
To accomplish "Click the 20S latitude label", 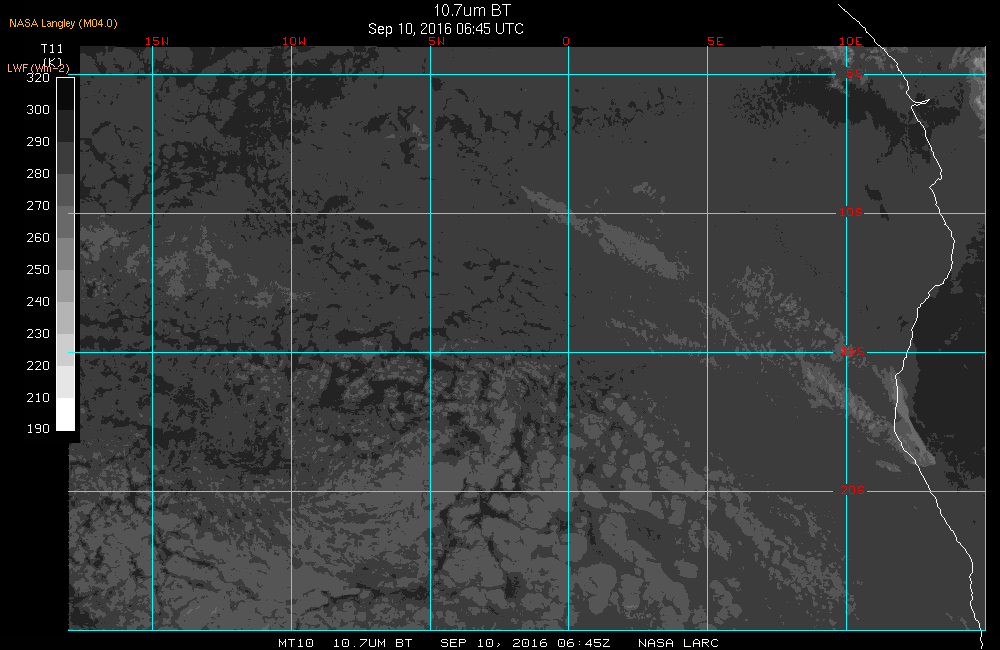I will (853, 490).
